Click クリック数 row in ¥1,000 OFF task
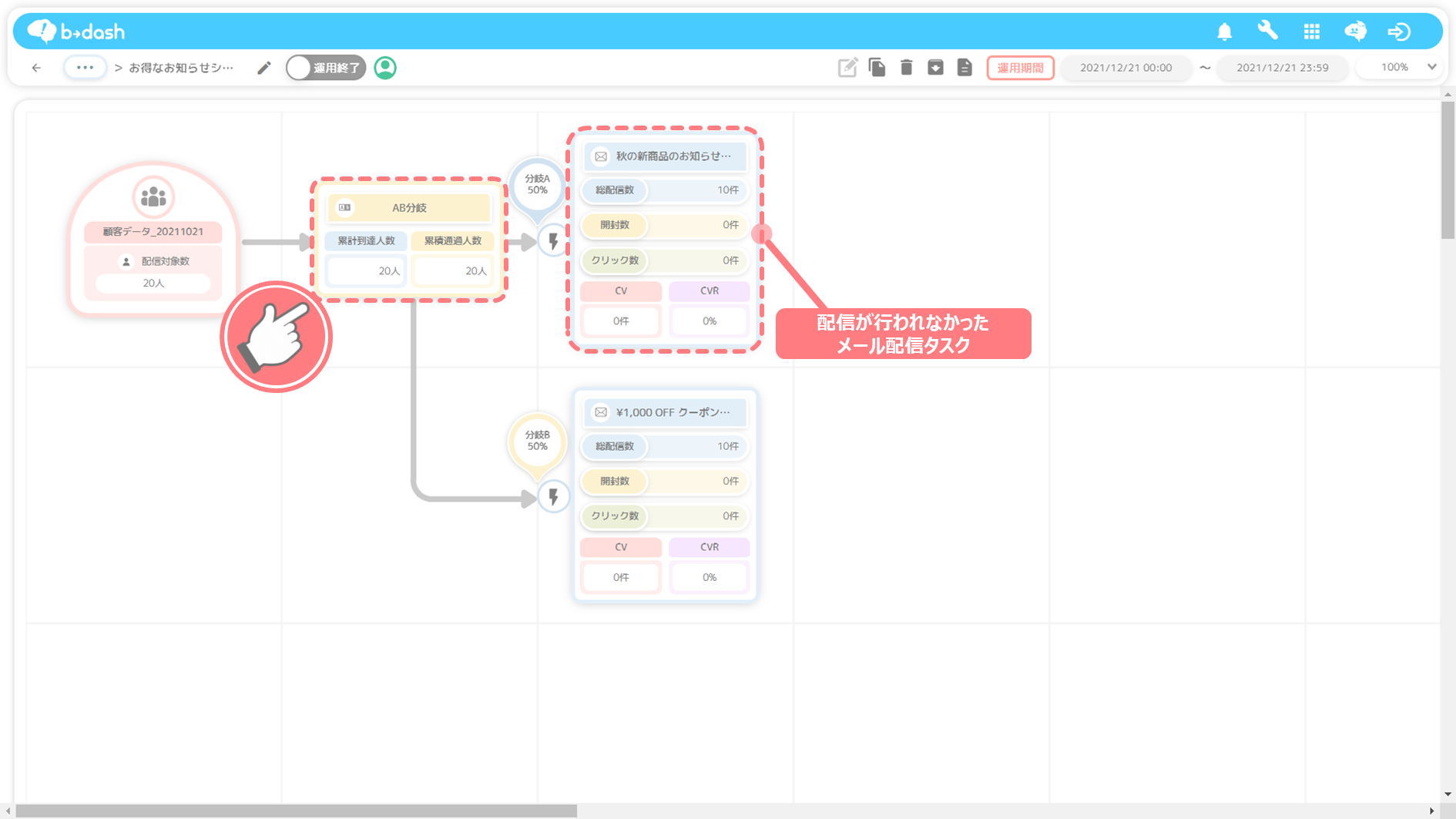 [666, 516]
